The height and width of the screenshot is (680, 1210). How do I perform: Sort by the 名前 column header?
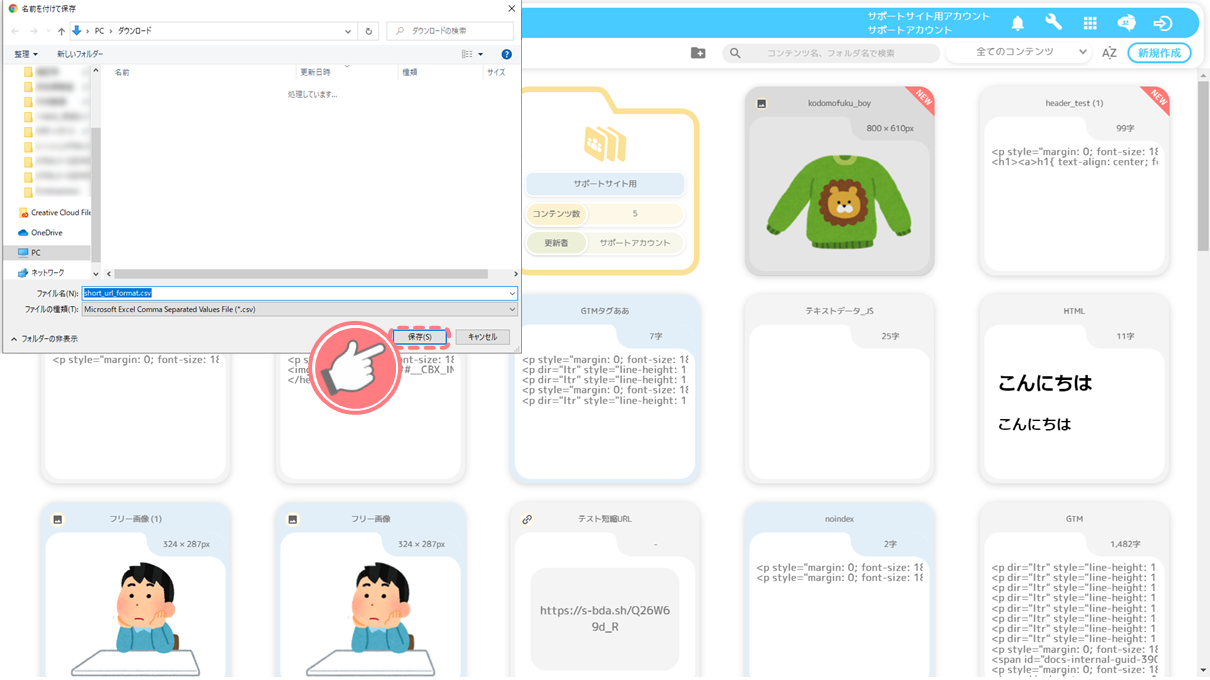click(122, 72)
